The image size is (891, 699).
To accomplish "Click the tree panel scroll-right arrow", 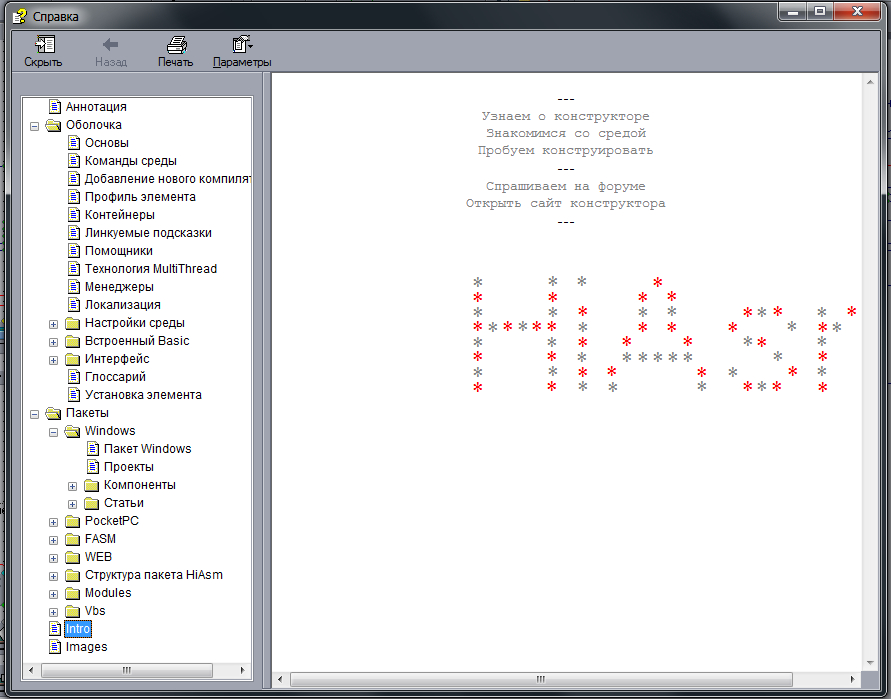I will [x=243, y=671].
